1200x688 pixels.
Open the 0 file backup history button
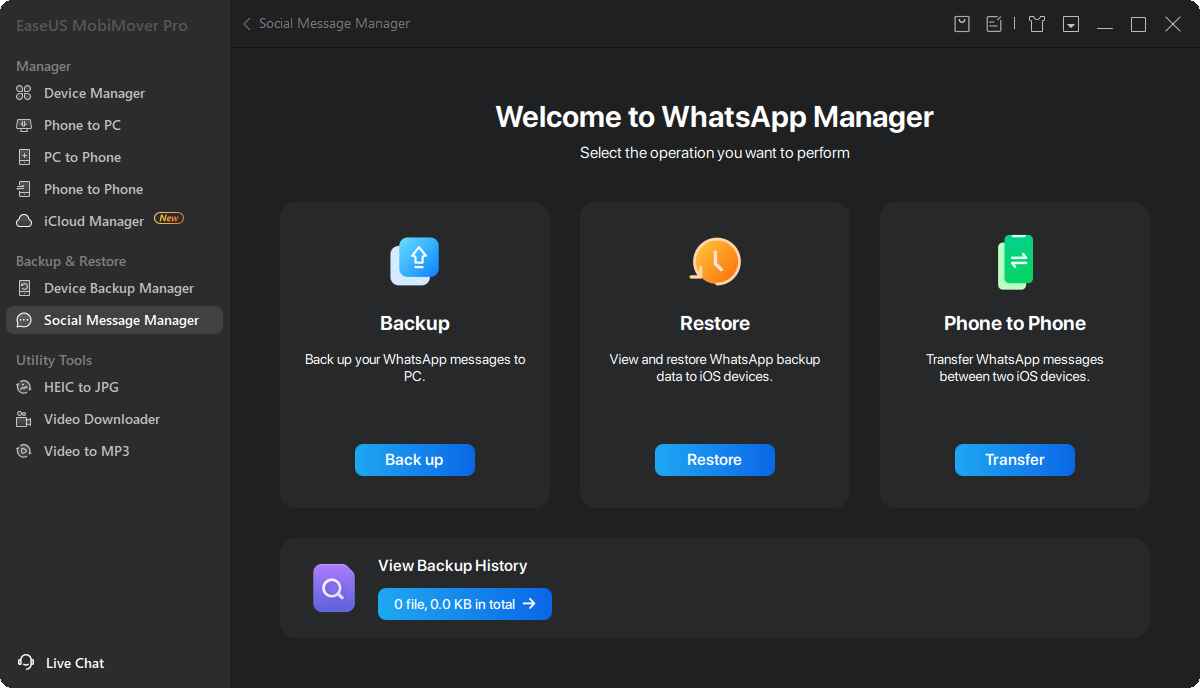pyautogui.click(x=465, y=604)
